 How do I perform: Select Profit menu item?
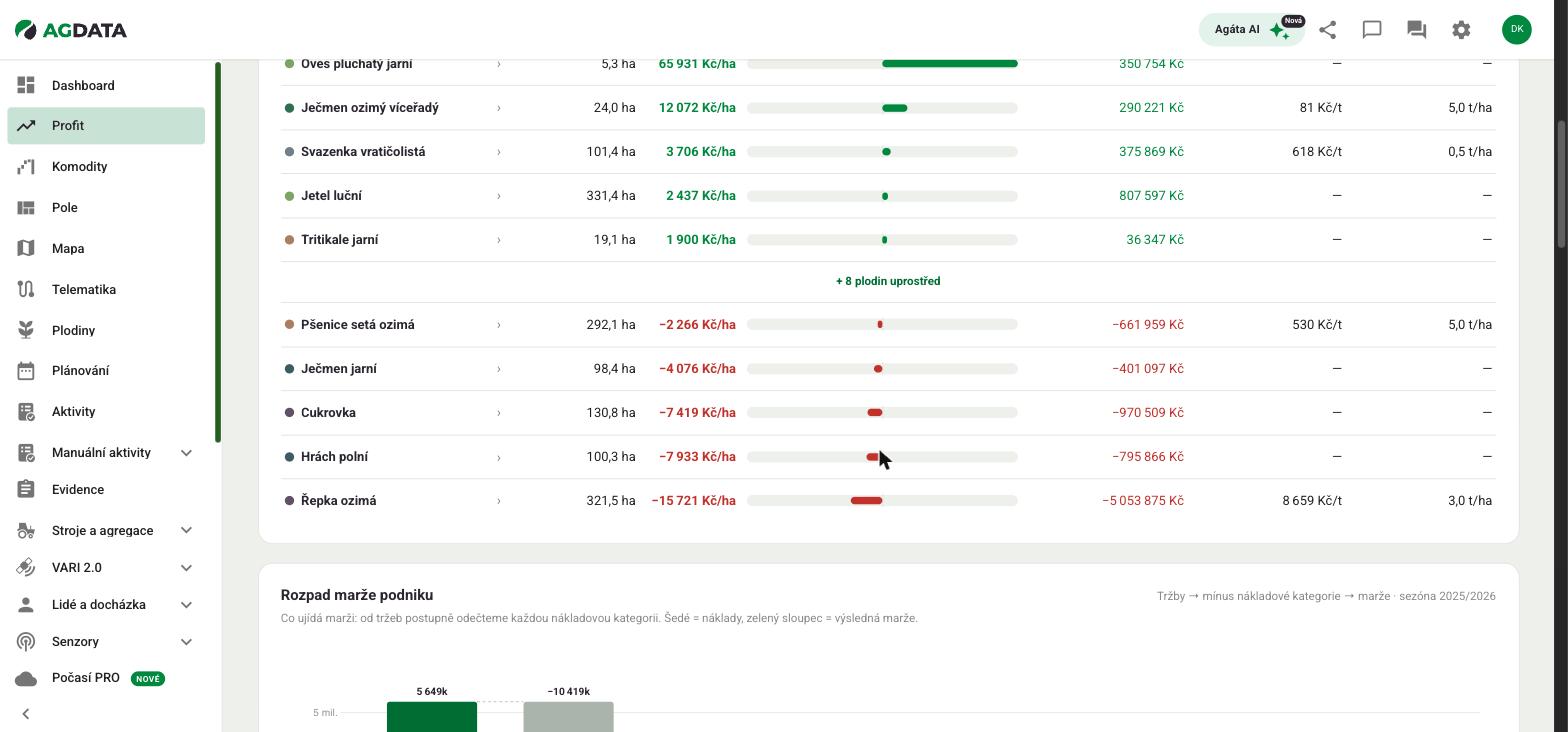tap(106, 126)
